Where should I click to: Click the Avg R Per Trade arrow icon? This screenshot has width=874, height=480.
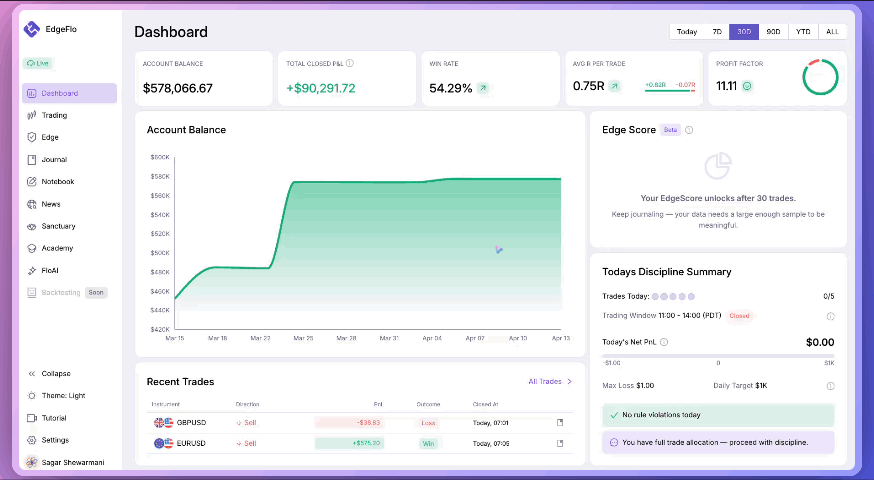[x=614, y=86]
